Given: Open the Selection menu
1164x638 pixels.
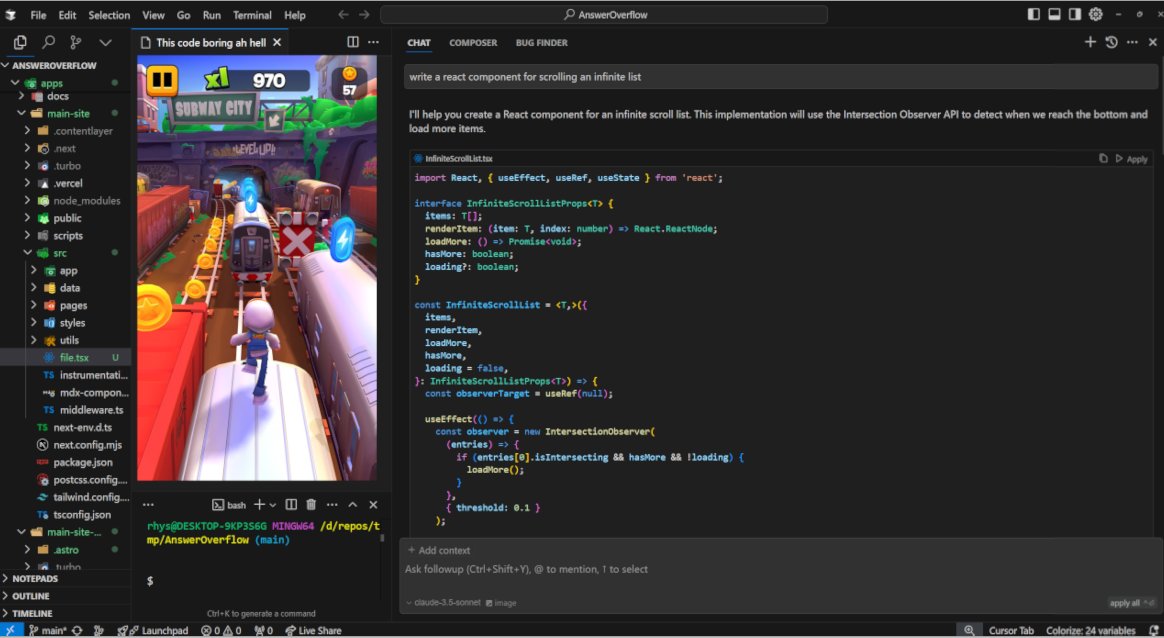Looking at the screenshot, I should click(109, 15).
